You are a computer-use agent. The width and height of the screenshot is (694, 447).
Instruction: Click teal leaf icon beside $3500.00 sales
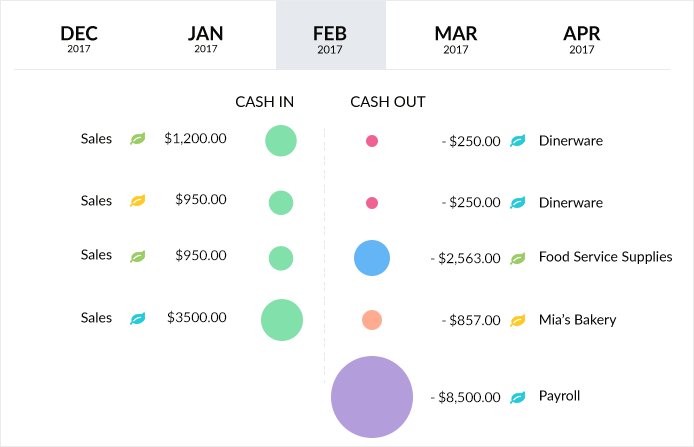(x=138, y=319)
